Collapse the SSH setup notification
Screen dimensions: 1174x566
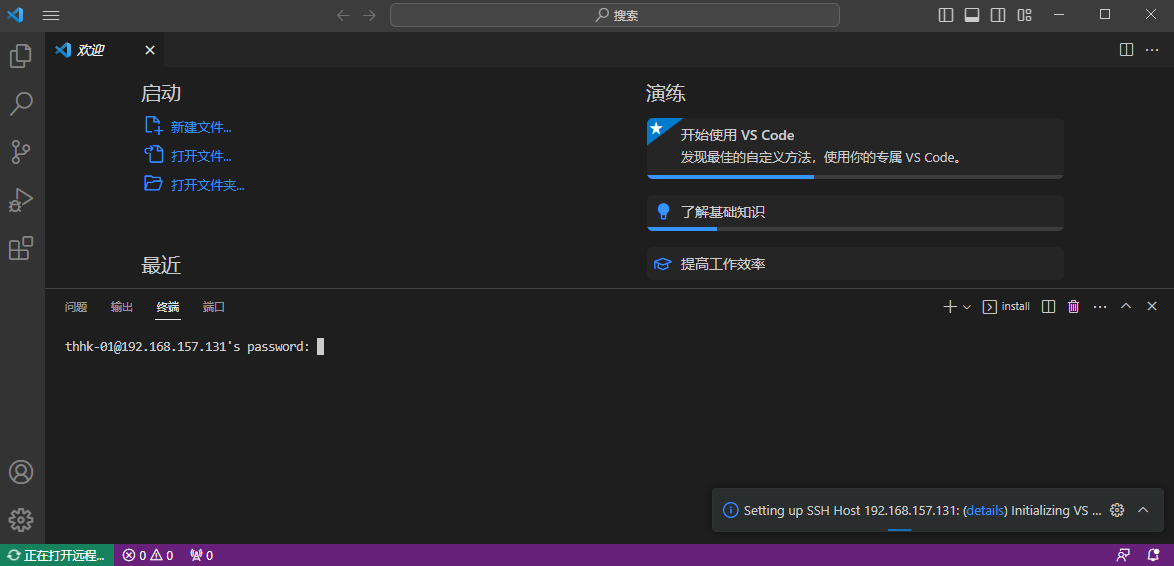coord(1143,510)
